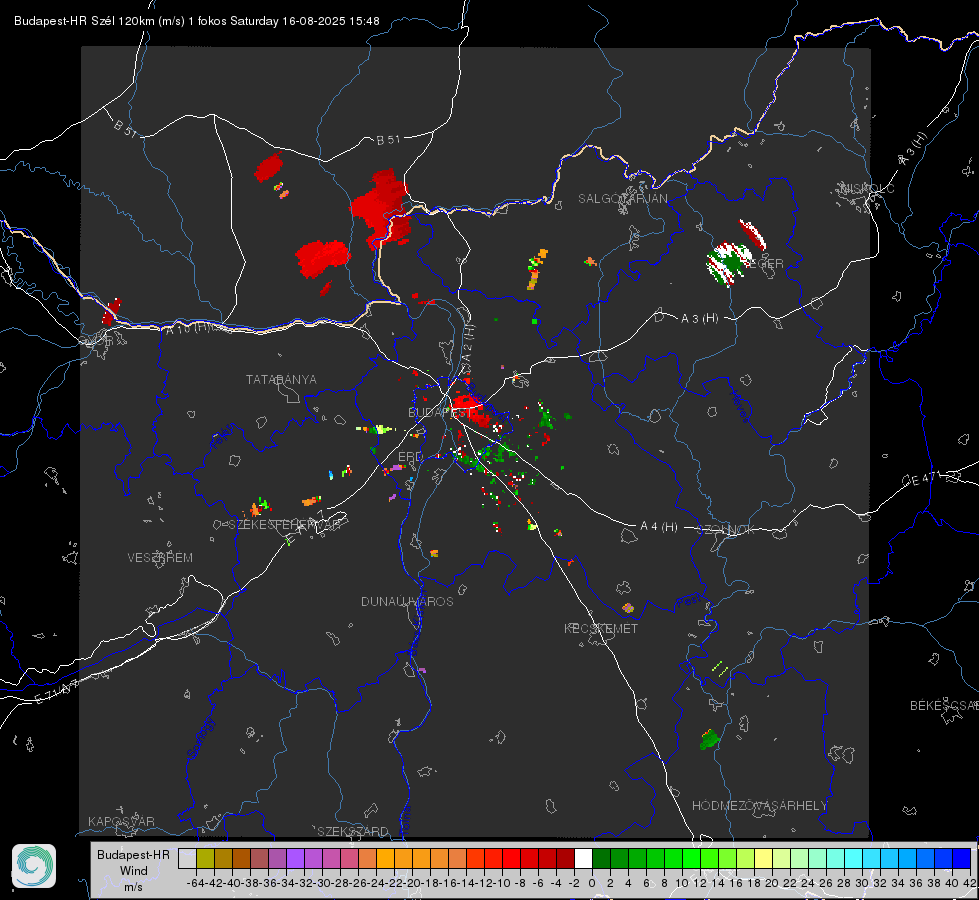This screenshot has width=979, height=900.
Task: Click the A 2 (H) road label near Budapest
Action: [468, 342]
